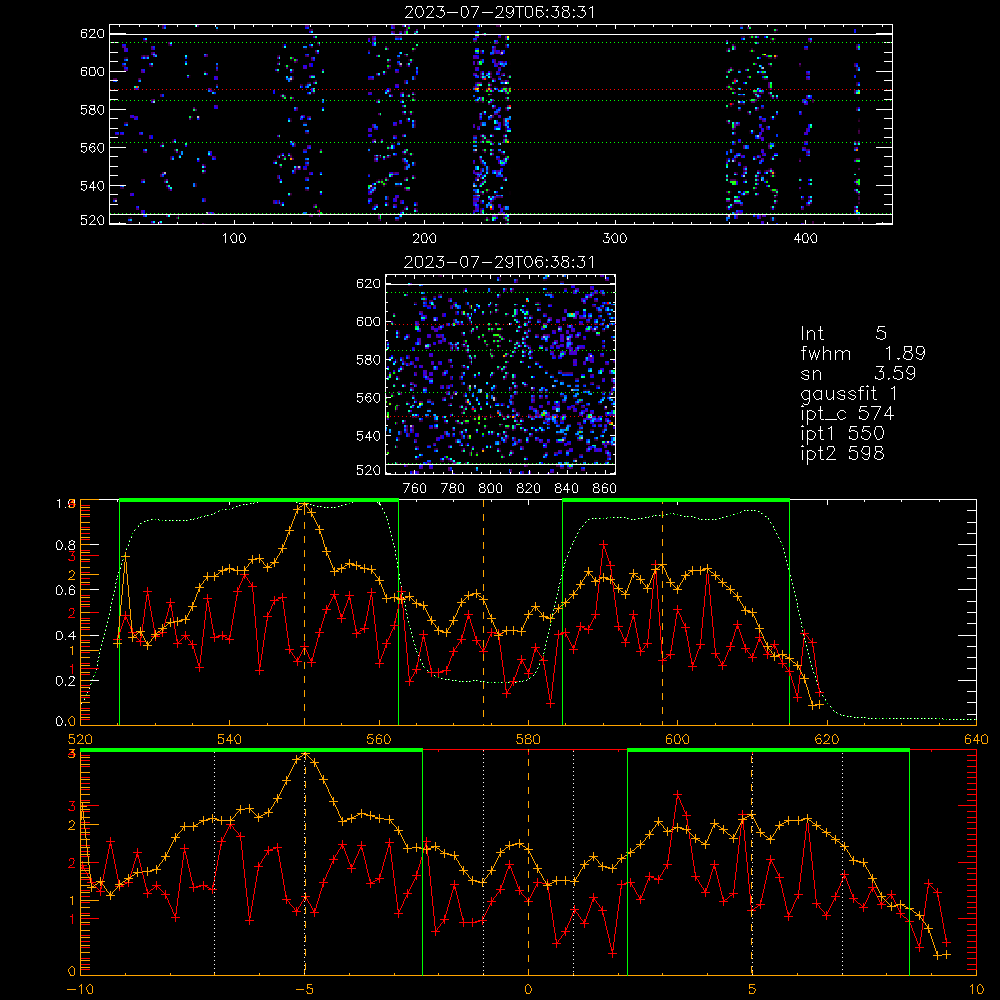Click the pixel cluster near 370 in top image
This screenshot has height=1000, width=1000.
click(753, 124)
